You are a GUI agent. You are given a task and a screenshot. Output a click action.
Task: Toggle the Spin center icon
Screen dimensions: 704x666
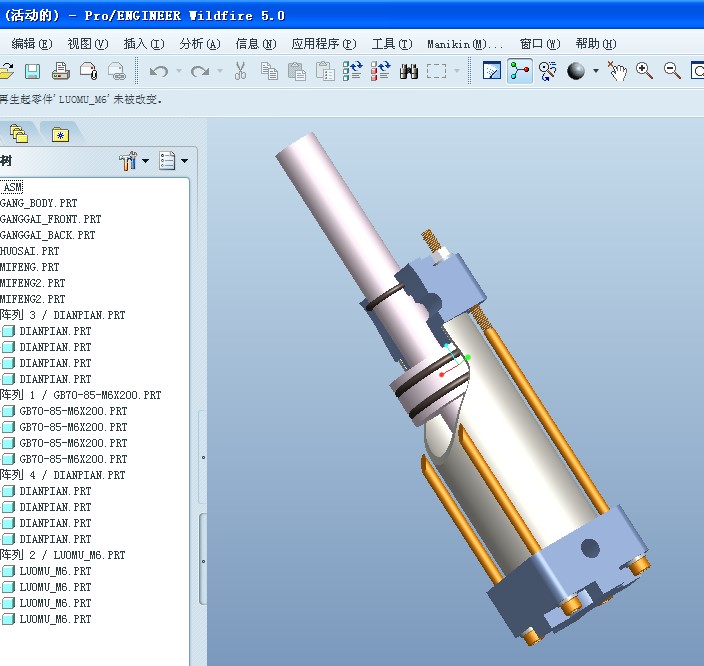[x=520, y=71]
